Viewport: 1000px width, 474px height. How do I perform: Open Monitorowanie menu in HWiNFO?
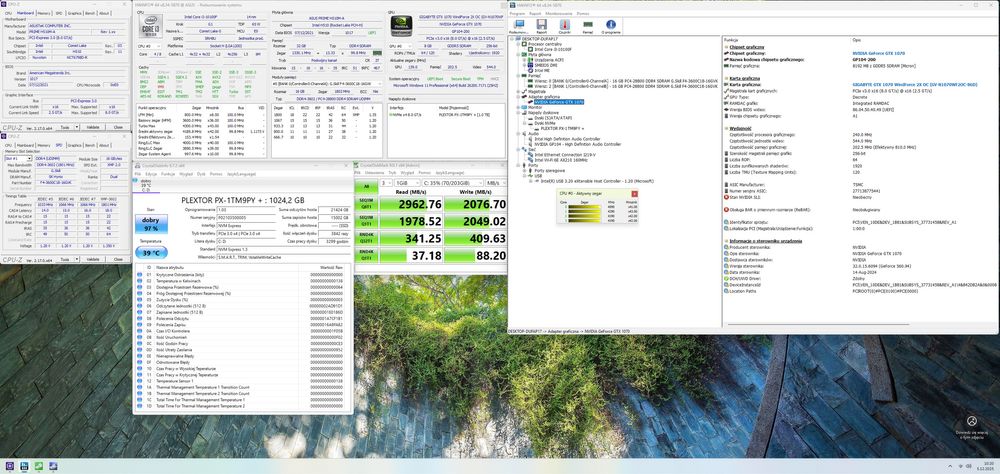(x=559, y=13)
